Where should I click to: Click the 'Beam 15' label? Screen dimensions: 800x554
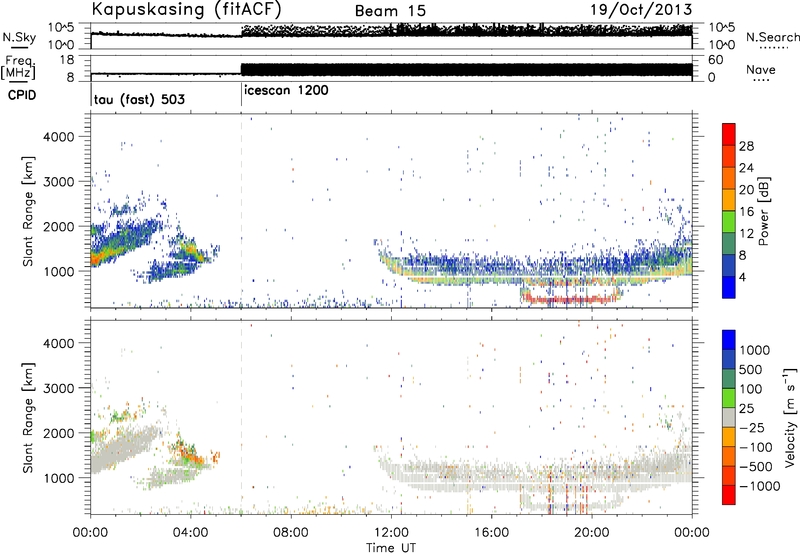click(x=390, y=11)
